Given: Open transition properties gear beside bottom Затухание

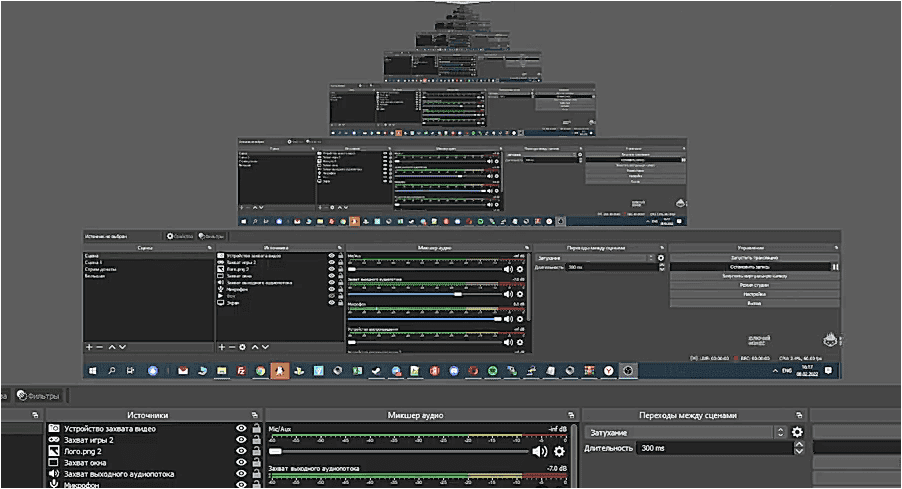Looking at the screenshot, I should tap(797, 432).
